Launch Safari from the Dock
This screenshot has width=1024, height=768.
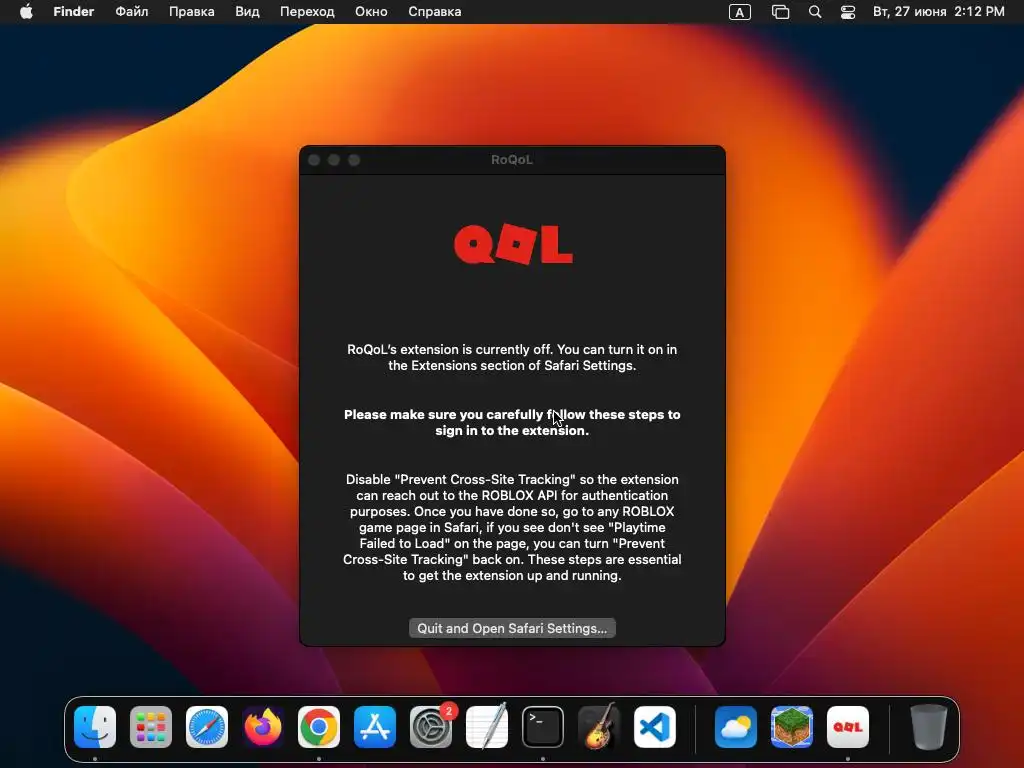[x=207, y=727]
